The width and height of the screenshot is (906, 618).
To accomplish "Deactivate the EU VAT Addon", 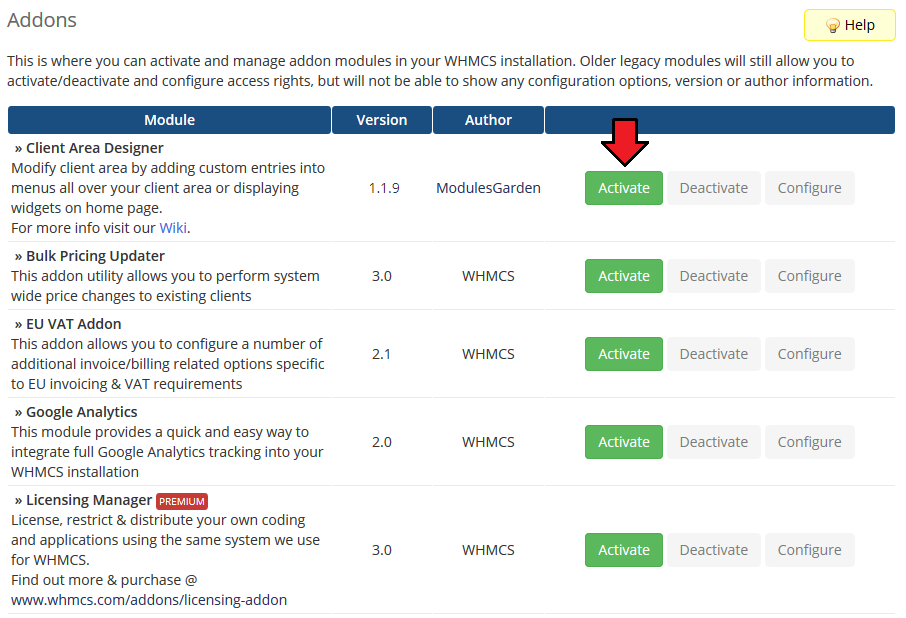I will (714, 354).
